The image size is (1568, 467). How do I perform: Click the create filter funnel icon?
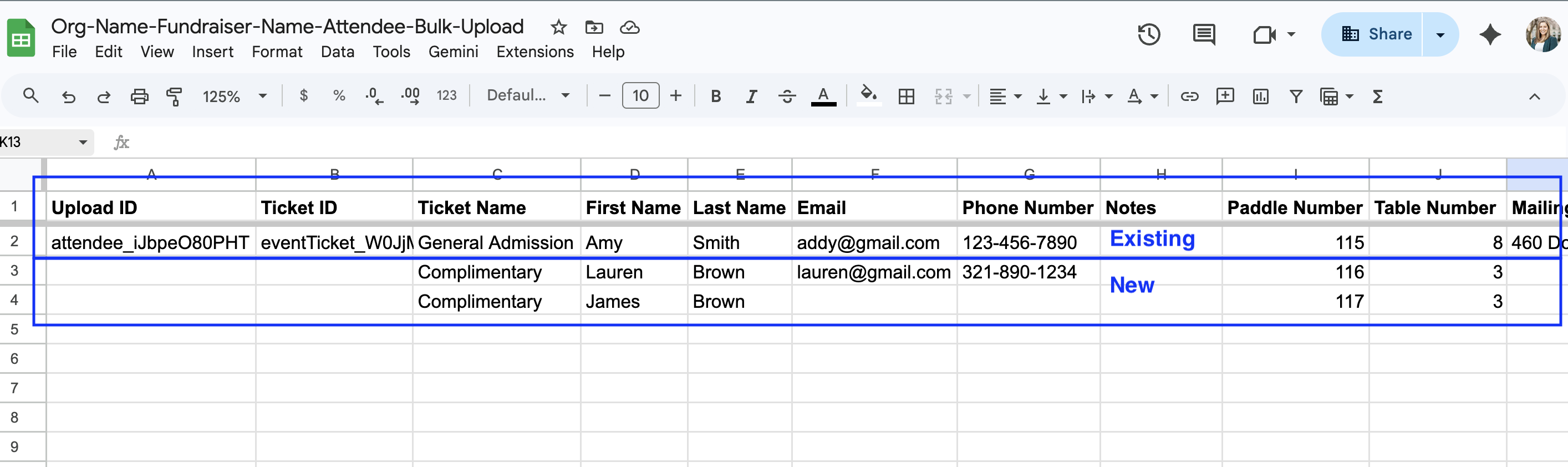(x=1296, y=96)
